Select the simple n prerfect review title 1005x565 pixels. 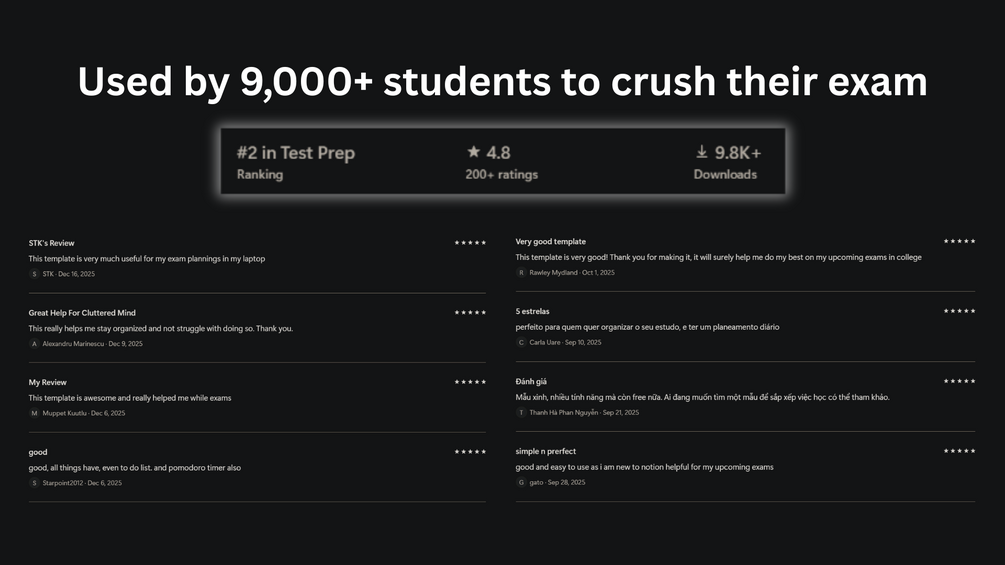[x=546, y=451]
